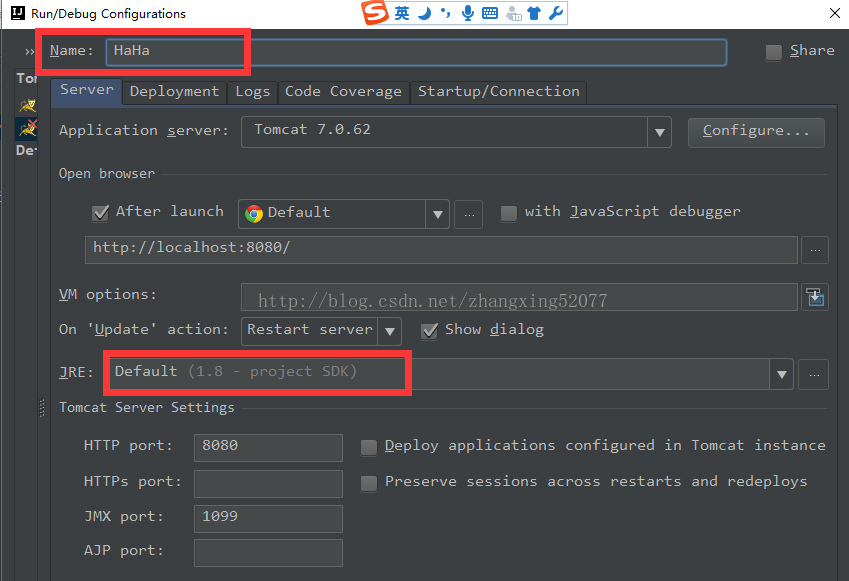Image resolution: width=849 pixels, height=581 pixels.
Task: Expand the collapsed toolbar chevron beside Name
Action: [x=29, y=51]
